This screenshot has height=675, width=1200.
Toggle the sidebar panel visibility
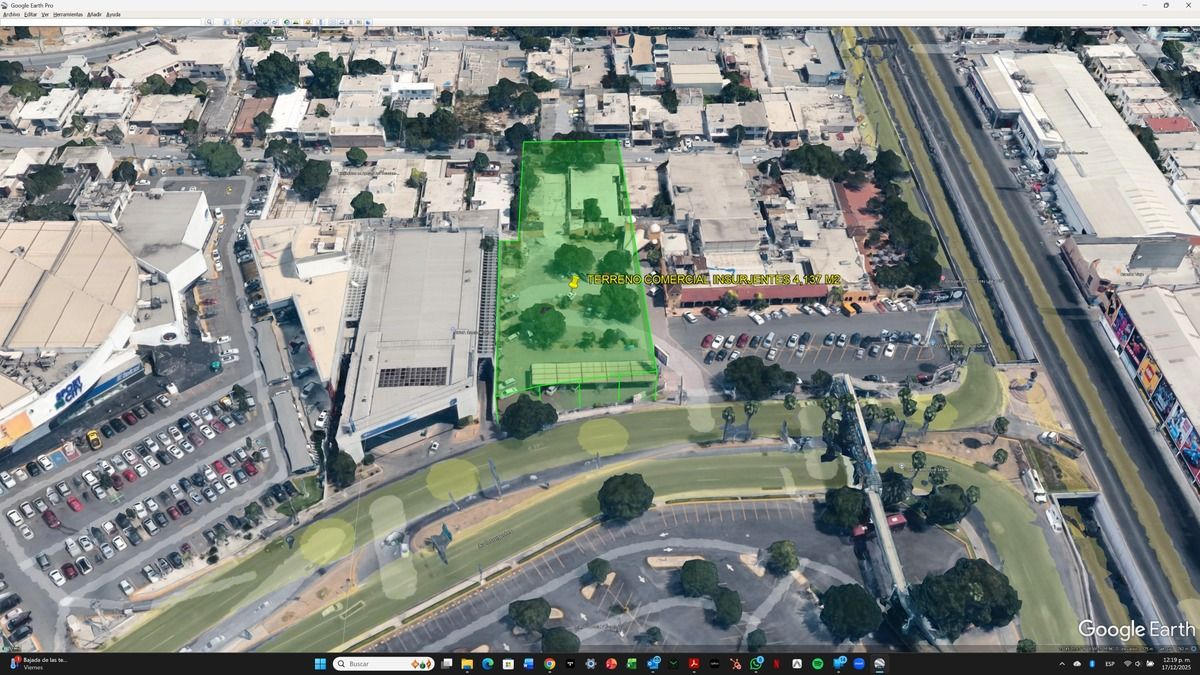(x=227, y=22)
